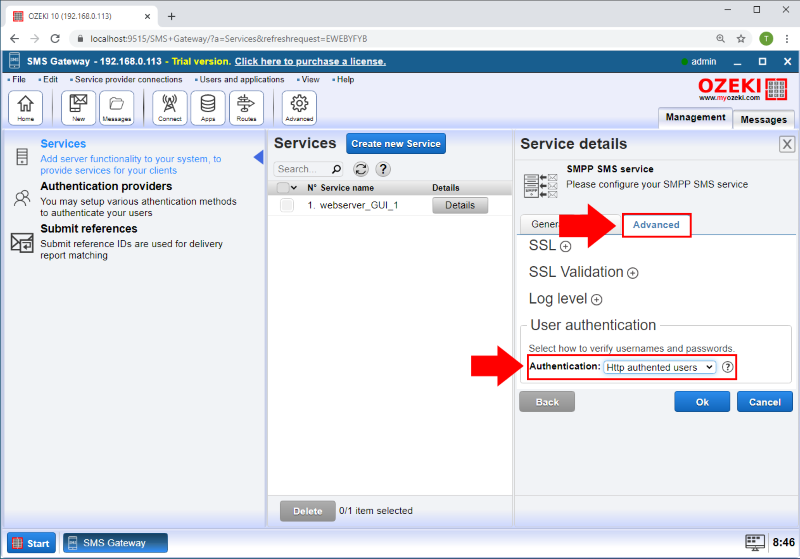Click the Cancel button

tap(764, 402)
